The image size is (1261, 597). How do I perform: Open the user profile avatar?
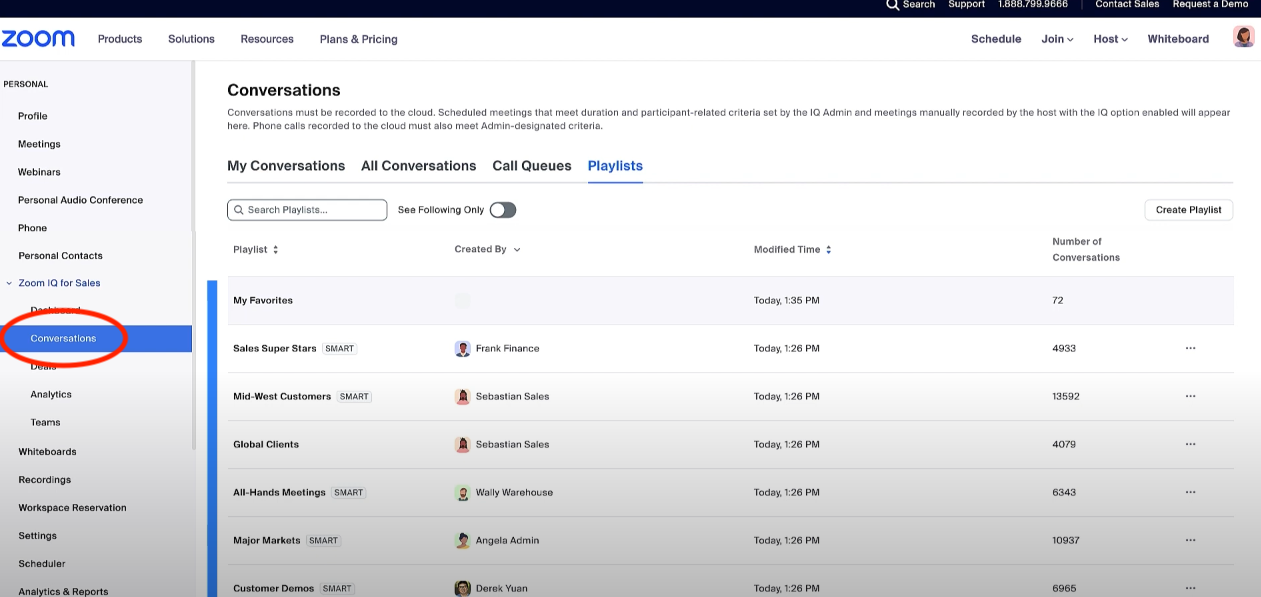(1243, 38)
